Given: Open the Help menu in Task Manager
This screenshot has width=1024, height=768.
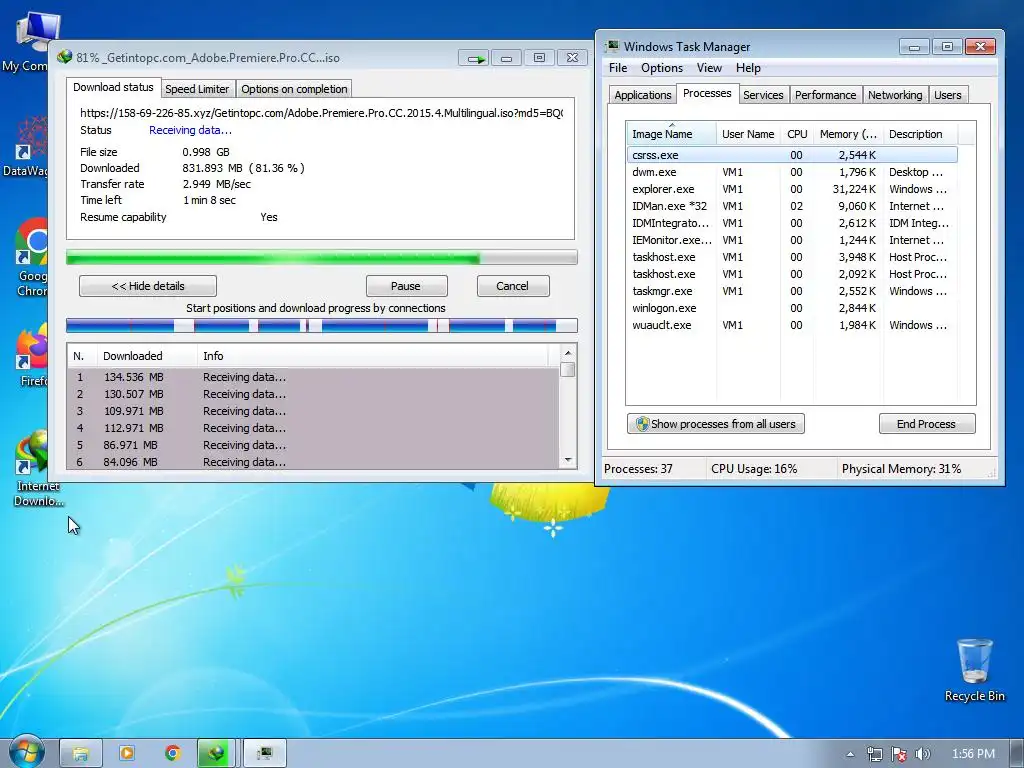Looking at the screenshot, I should click(748, 68).
